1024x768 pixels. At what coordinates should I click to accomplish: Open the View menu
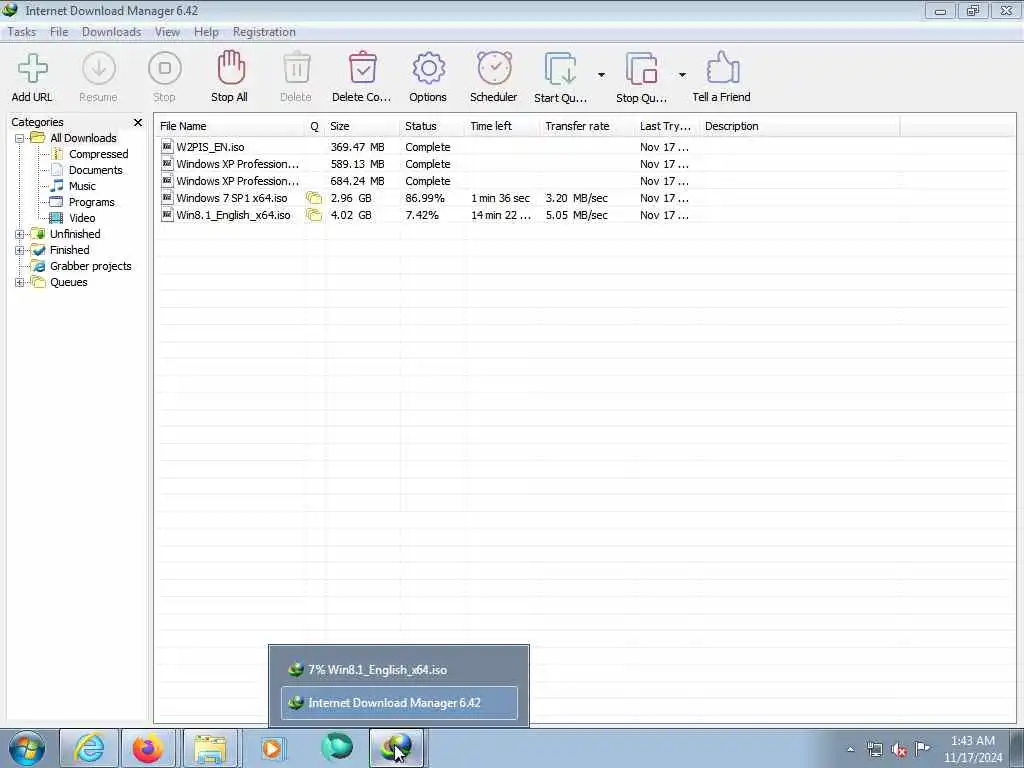(x=167, y=32)
